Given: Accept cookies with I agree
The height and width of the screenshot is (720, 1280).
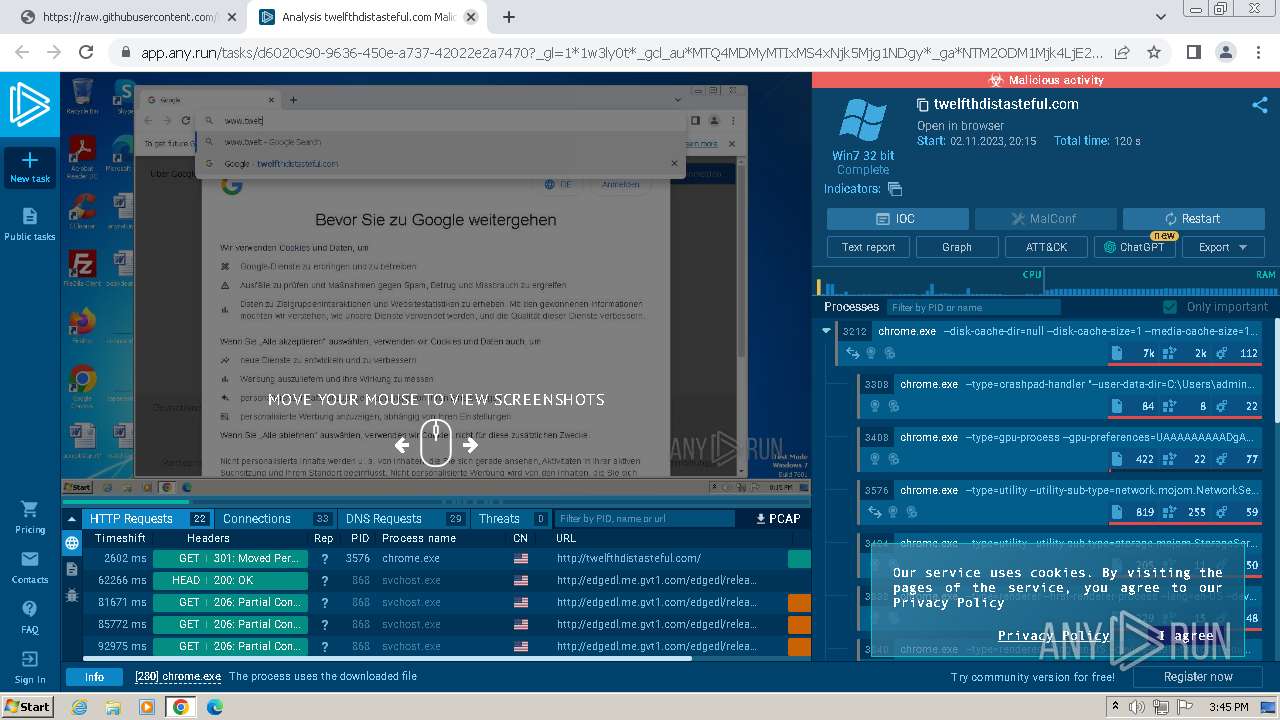Looking at the screenshot, I should click(x=1186, y=635).
